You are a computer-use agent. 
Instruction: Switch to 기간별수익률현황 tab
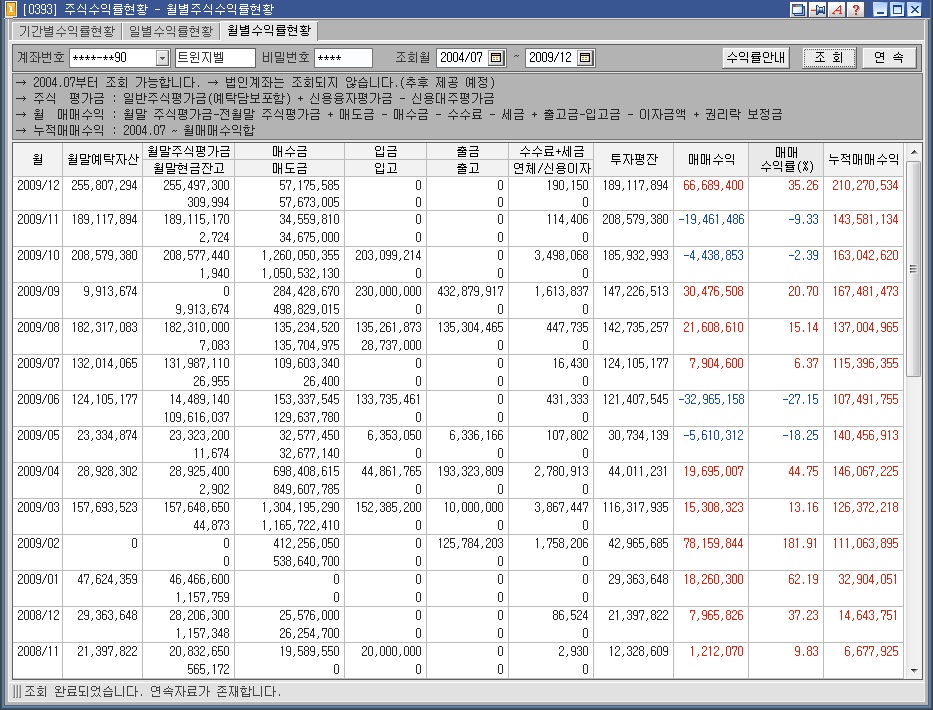pos(66,31)
